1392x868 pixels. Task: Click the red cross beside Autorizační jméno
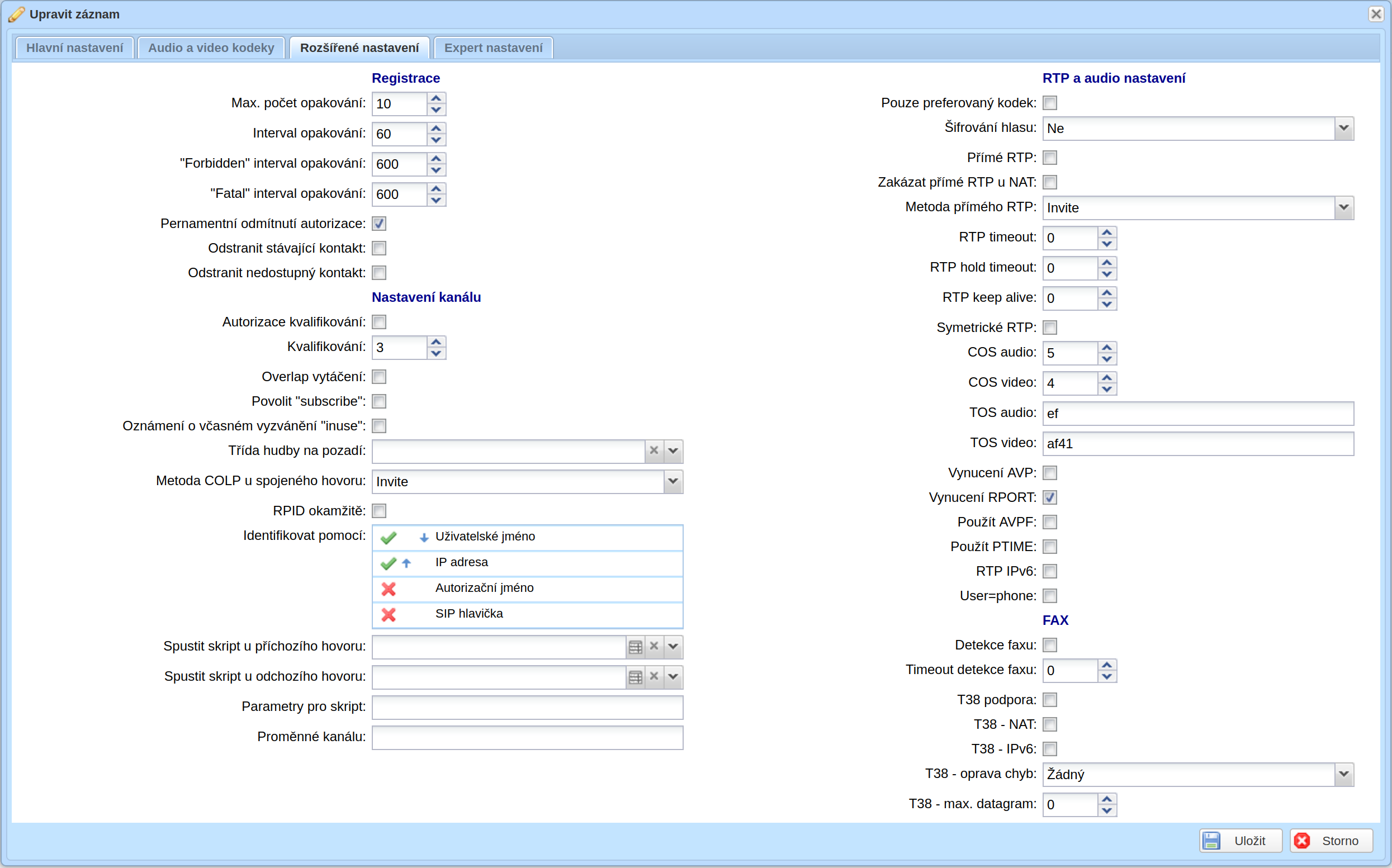tap(389, 589)
